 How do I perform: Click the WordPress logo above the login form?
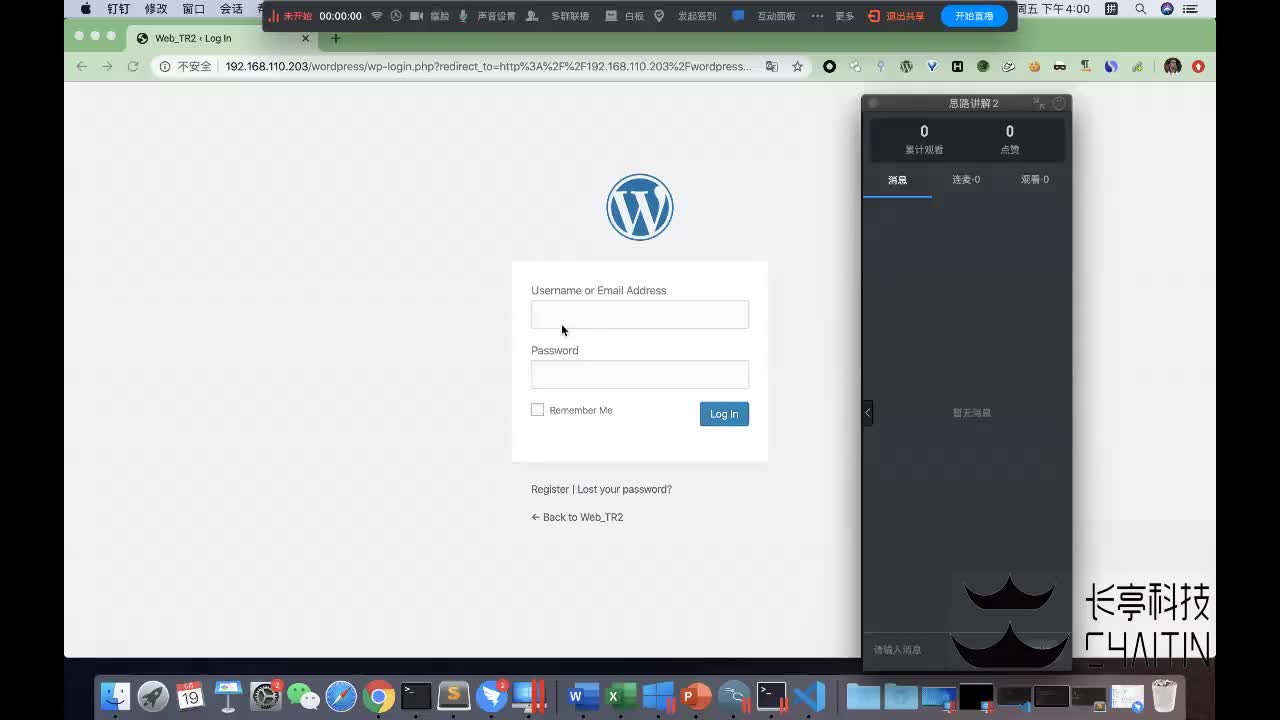point(640,207)
